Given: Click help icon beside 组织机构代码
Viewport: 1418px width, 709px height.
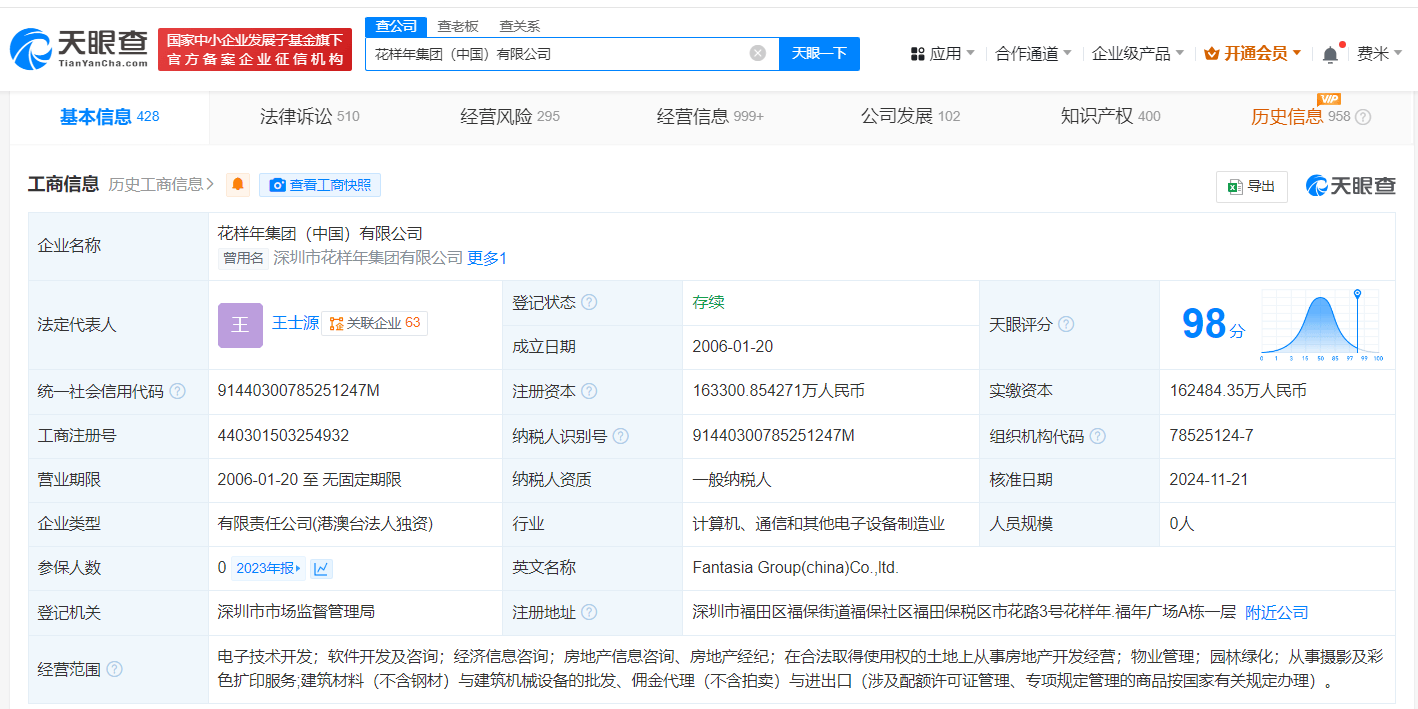Looking at the screenshot, I should pyautogui.click(x=1098, y=436).
